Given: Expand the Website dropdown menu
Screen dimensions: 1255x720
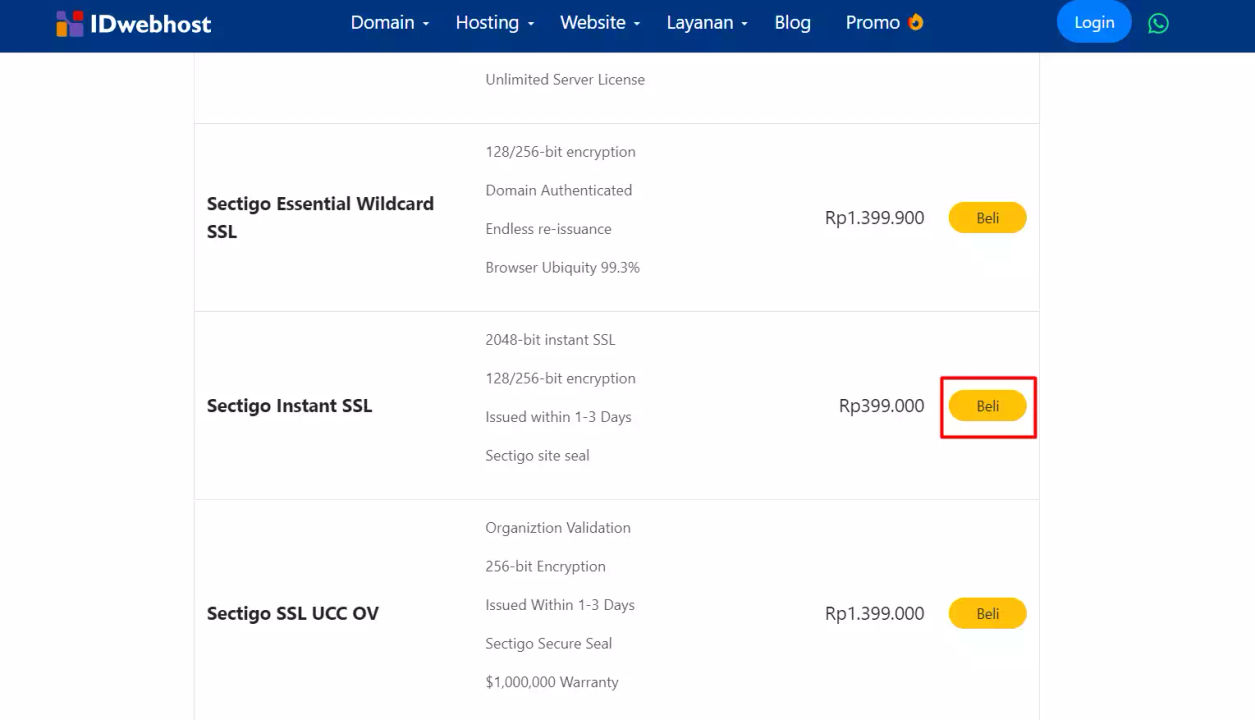Looking at the screenshot, I should (600, 22).
